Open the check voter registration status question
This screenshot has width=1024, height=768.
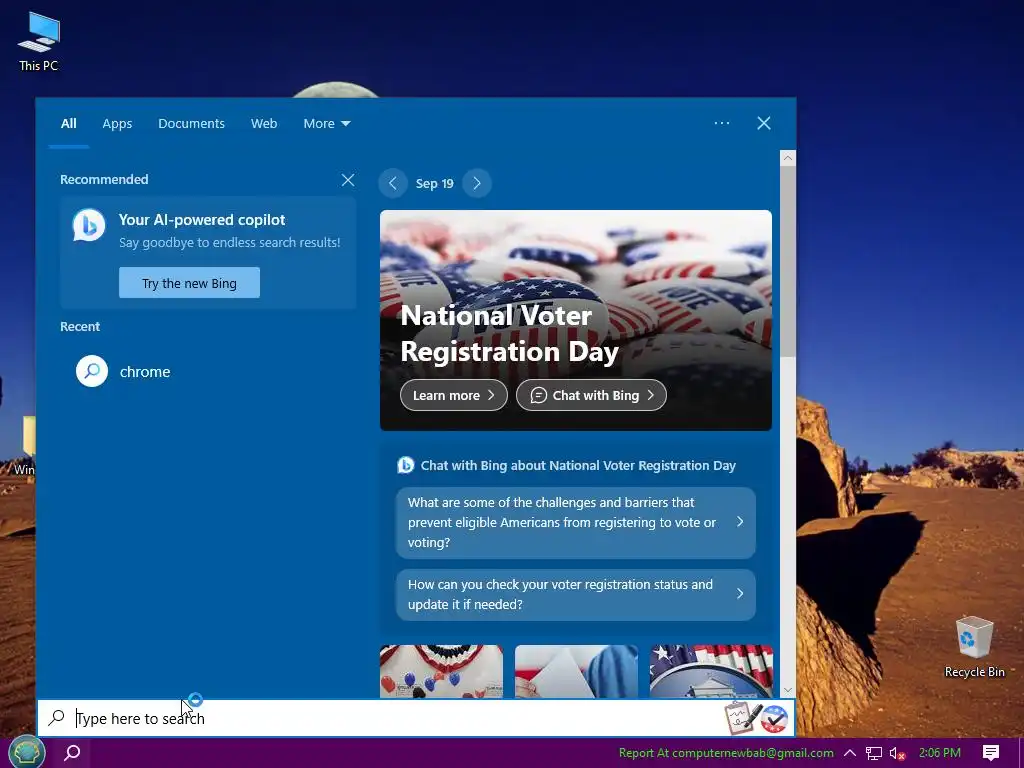[575, 594]
